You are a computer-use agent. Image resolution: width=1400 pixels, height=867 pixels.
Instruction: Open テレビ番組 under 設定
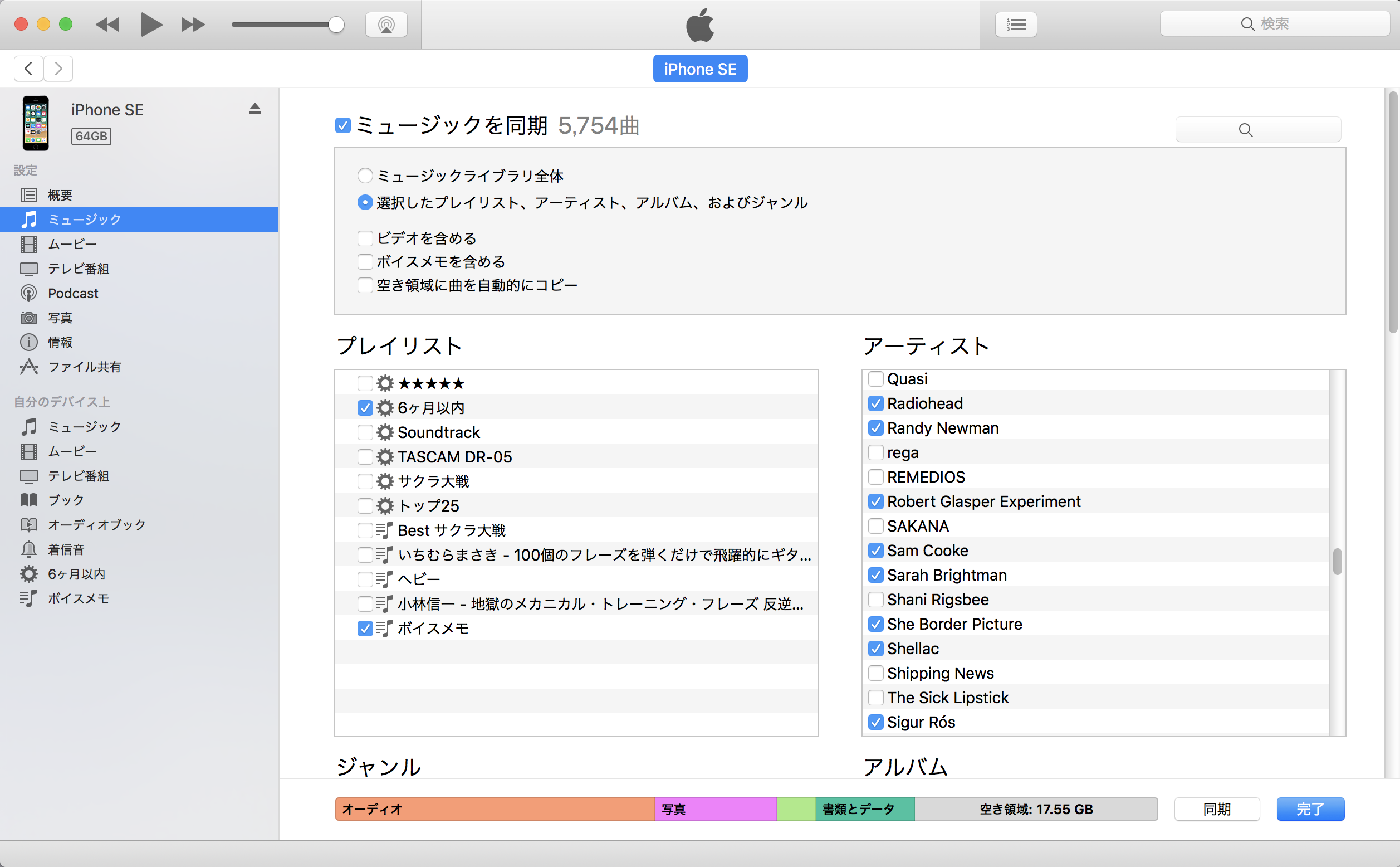pos(139,269)
